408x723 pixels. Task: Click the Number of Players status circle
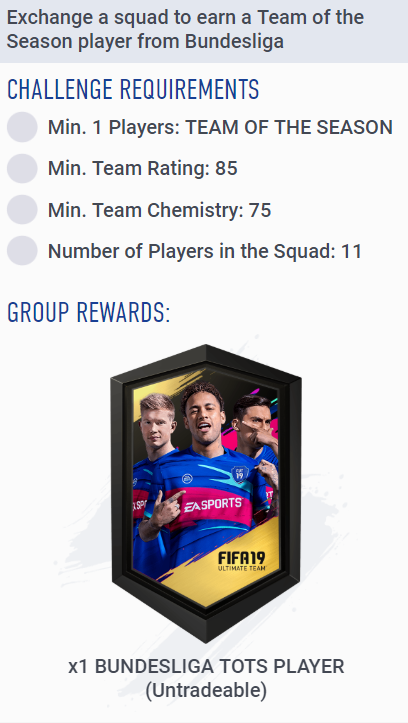22,251
